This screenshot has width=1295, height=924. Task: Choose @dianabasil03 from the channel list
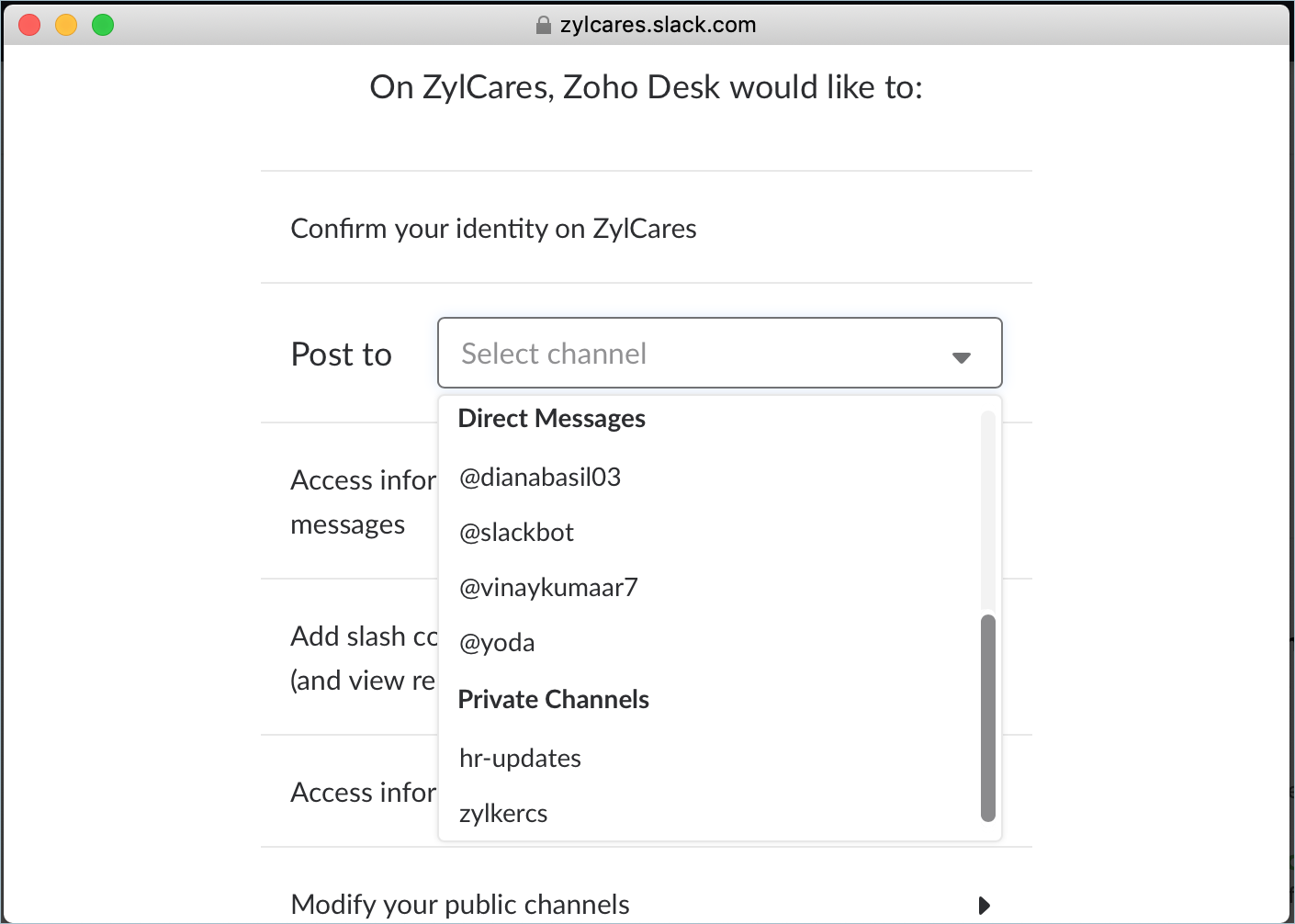(540, 478)
